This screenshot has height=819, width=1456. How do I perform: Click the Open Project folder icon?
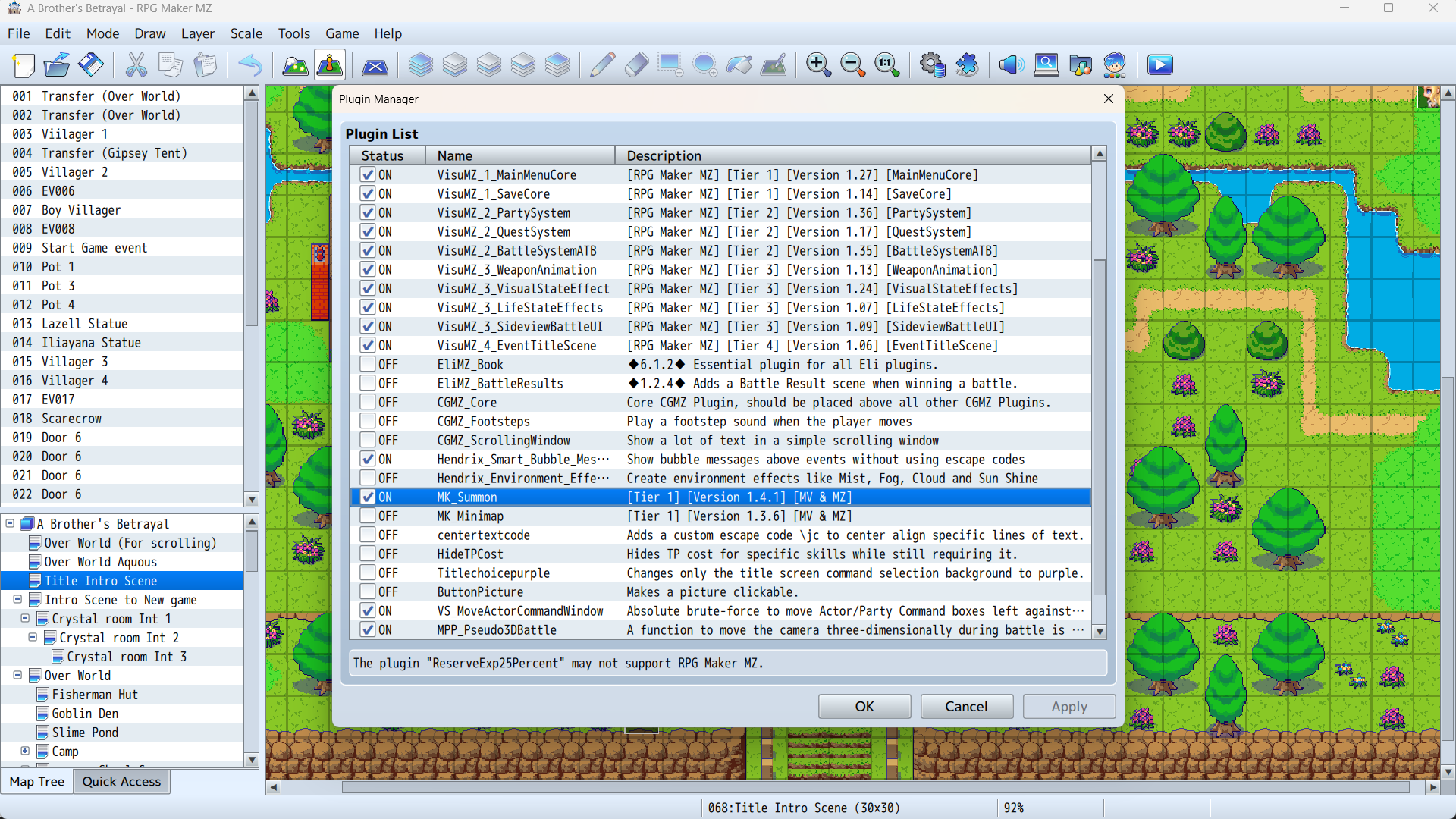coord(57,65)
